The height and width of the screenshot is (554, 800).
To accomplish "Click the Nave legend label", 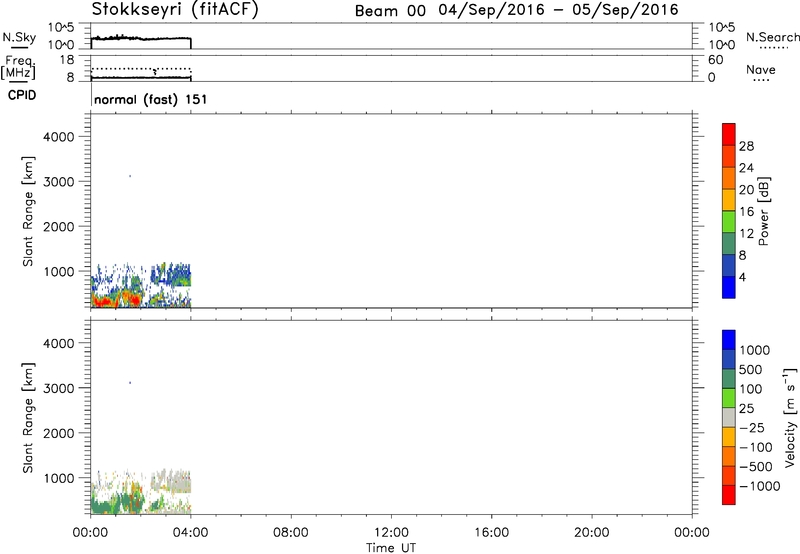I will 761,70.
